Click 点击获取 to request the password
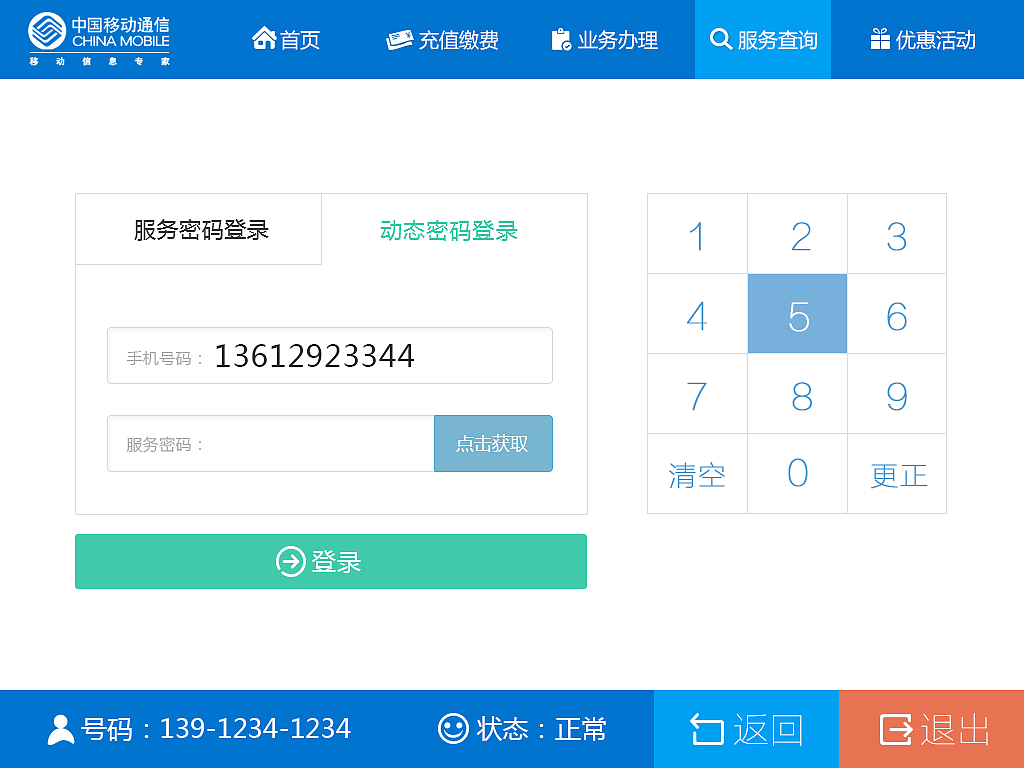Image resolution: width=1024 pixels, height=768 pixels. click(493, 443)
